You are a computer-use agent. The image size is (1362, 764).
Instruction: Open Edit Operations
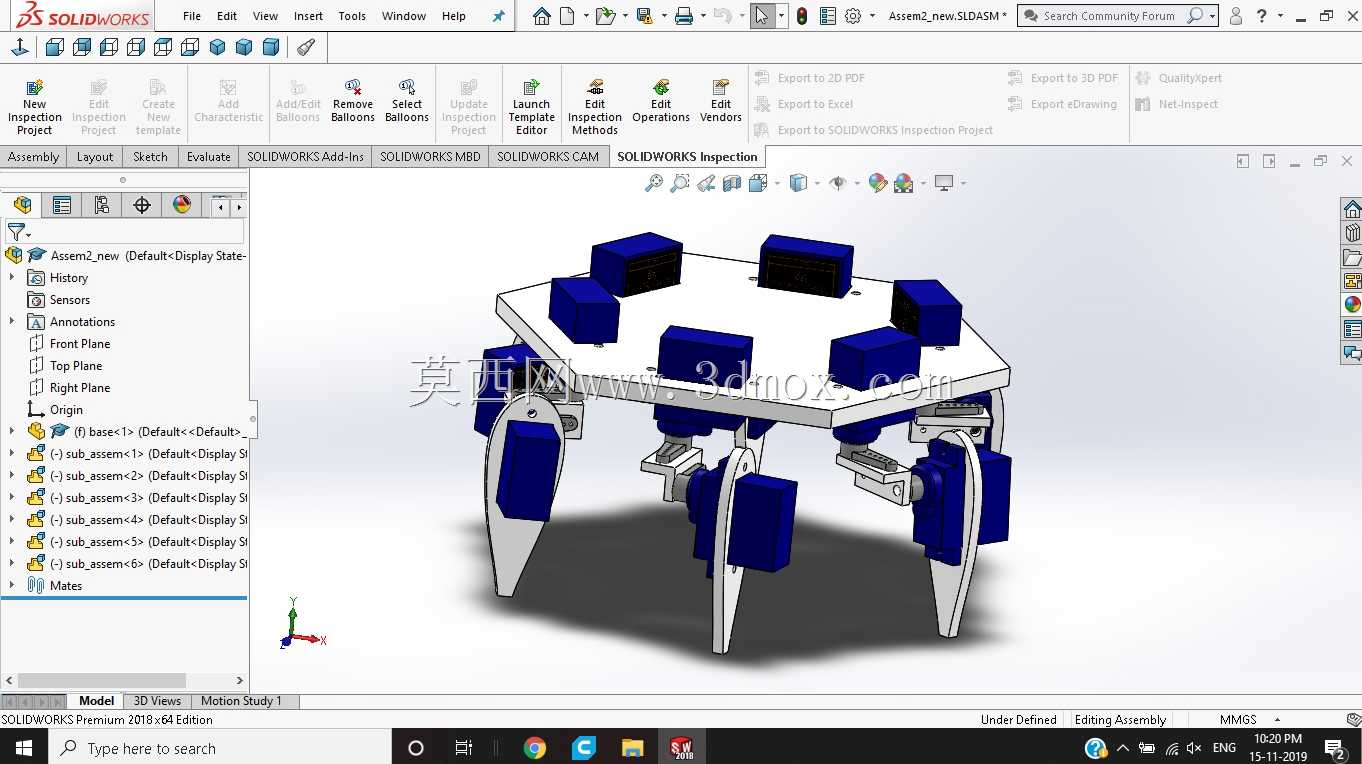[x=661, y=102]
